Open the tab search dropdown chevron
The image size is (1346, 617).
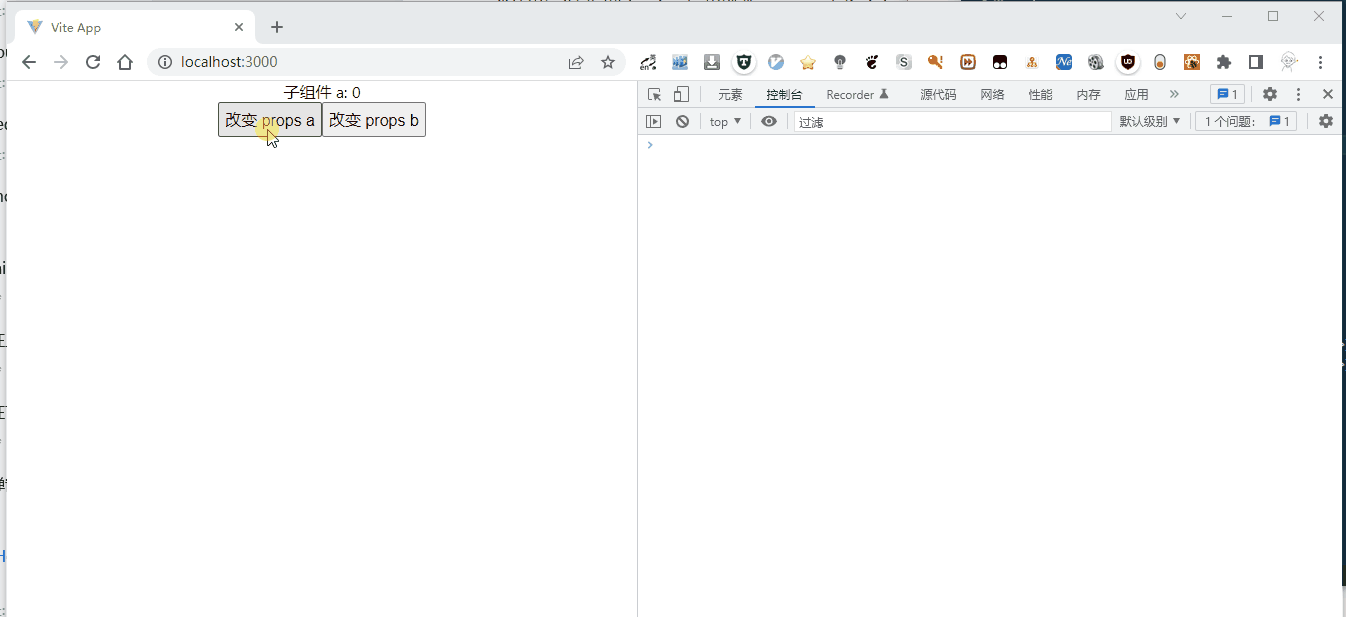pyautogui.click(x=1181, y=16)
